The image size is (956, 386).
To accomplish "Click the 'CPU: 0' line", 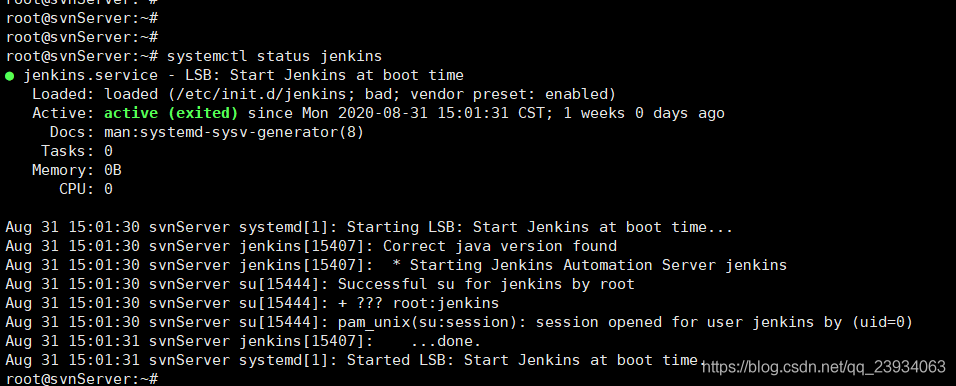I will [x=86, y=189].
